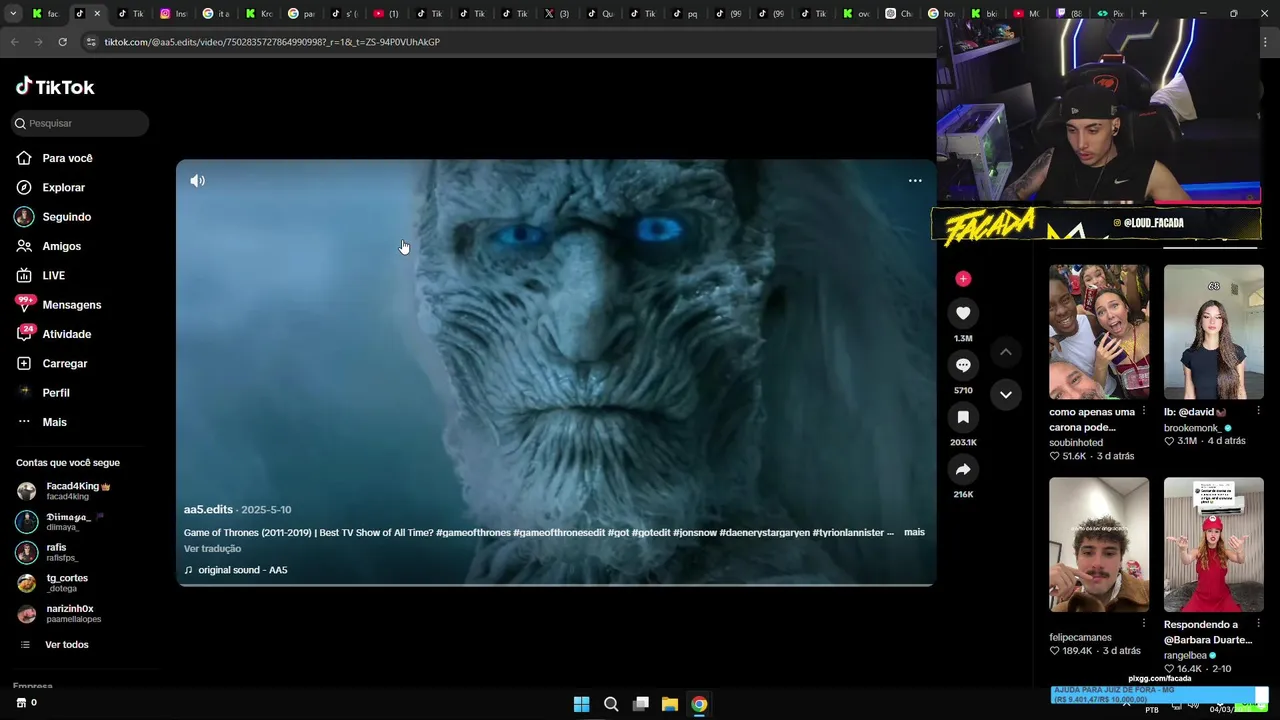Expand the Mais sidebar menu
This screenshot has width=1280, height=720.
[x=54, y=422]
